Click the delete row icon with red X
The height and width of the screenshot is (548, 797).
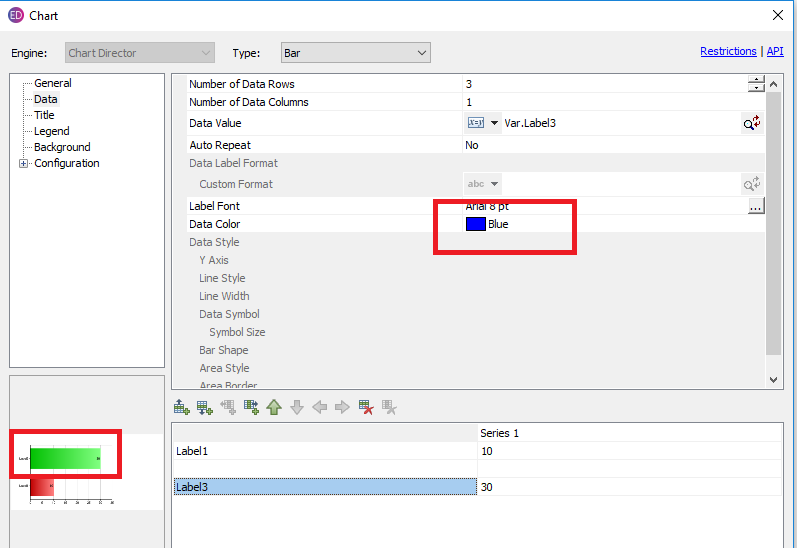pos(367,407)
